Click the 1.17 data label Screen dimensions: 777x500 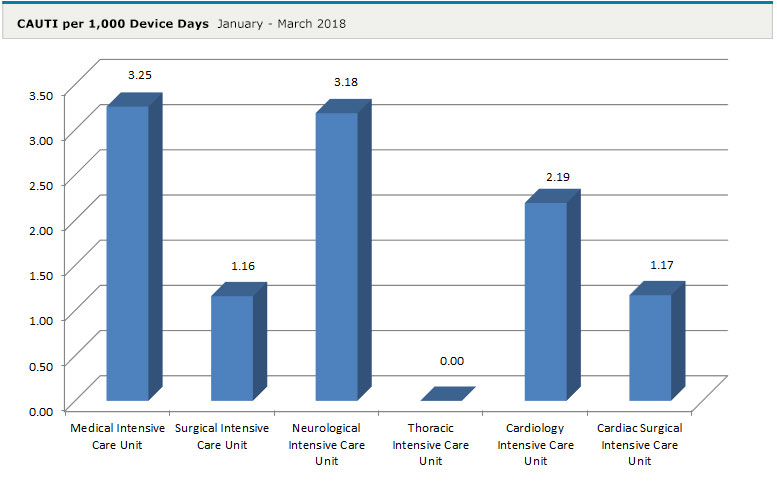661,265
